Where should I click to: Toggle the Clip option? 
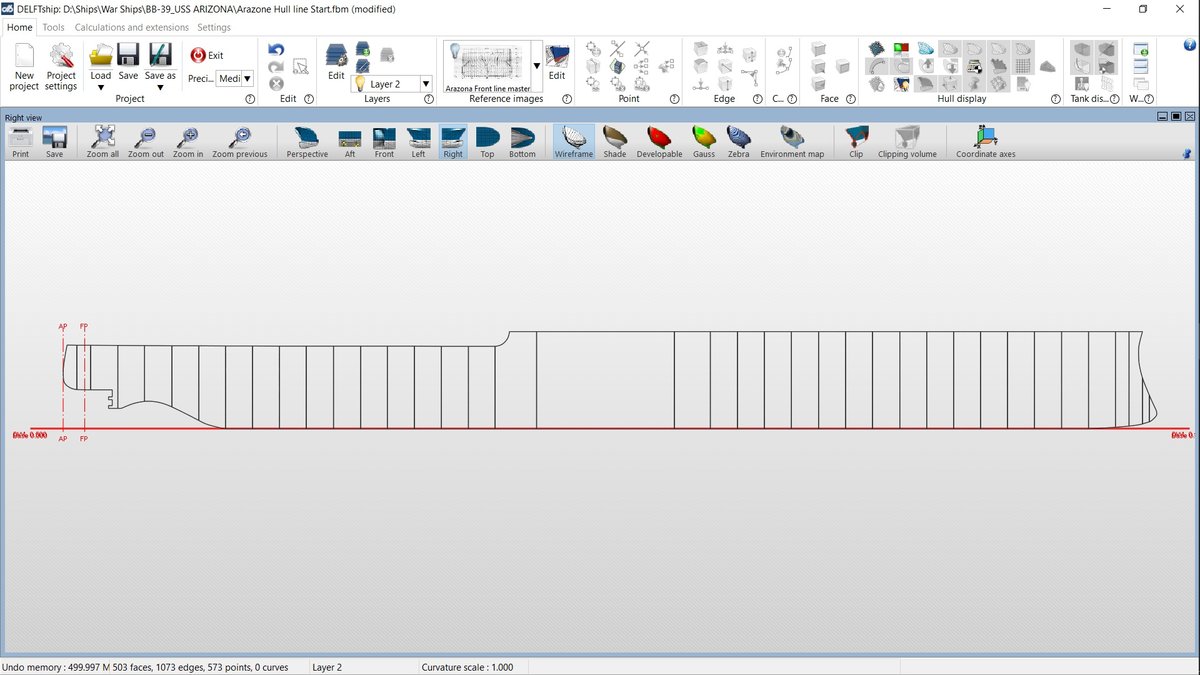[856, 141]
